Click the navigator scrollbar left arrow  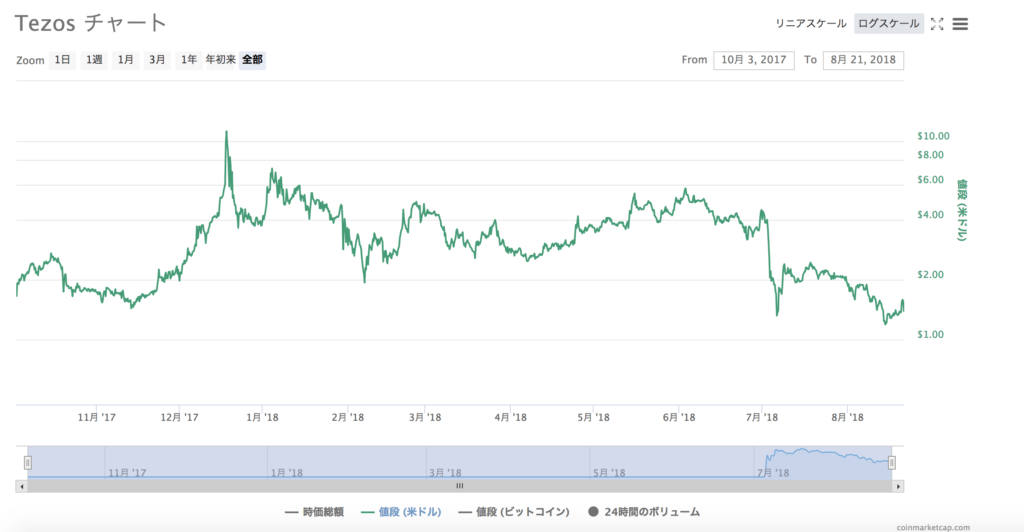tap(22, 486)
